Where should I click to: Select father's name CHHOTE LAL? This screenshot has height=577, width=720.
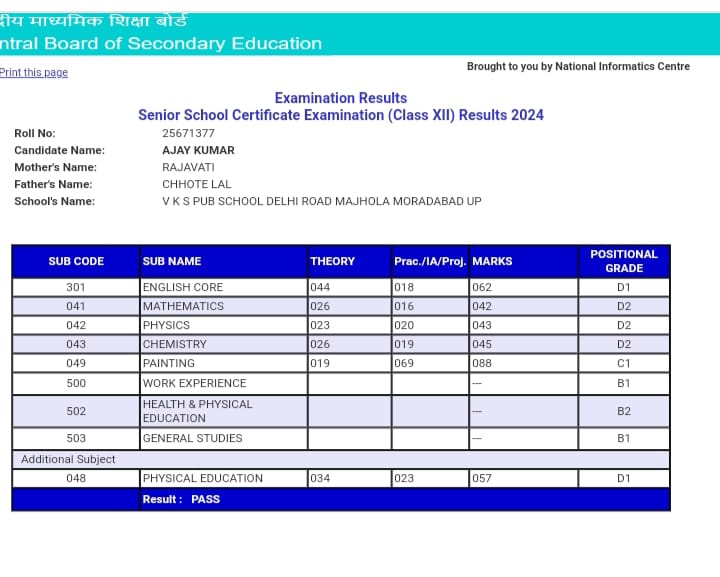coord(197,184)
